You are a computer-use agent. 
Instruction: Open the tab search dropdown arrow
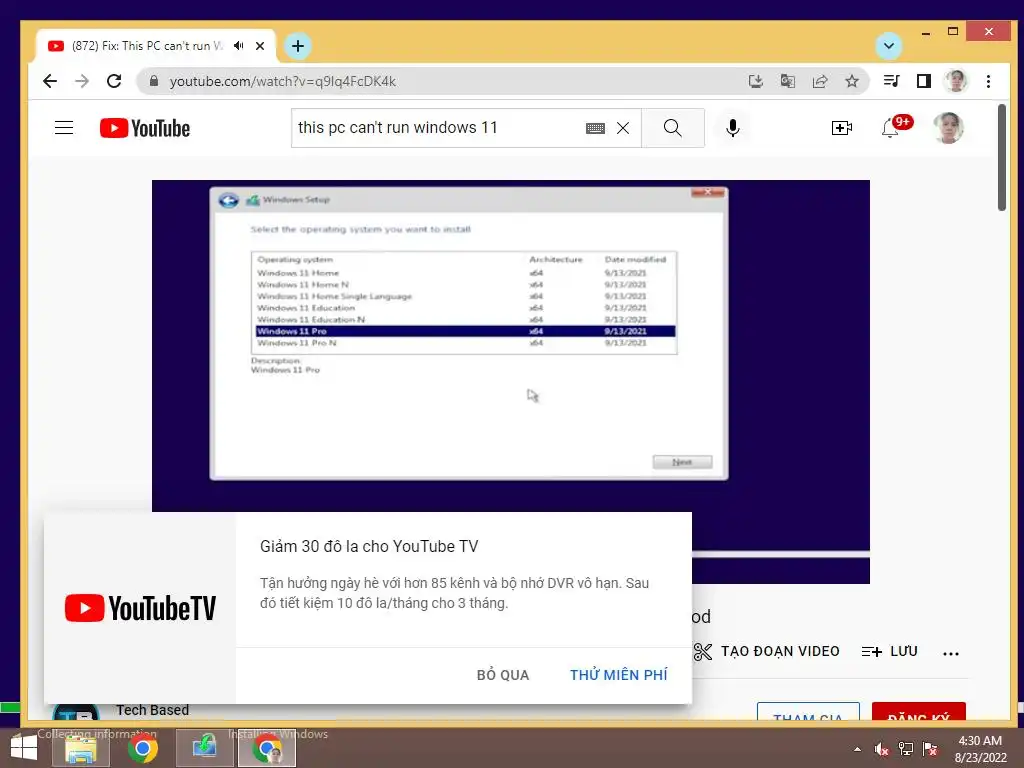[x=888, y=46]
